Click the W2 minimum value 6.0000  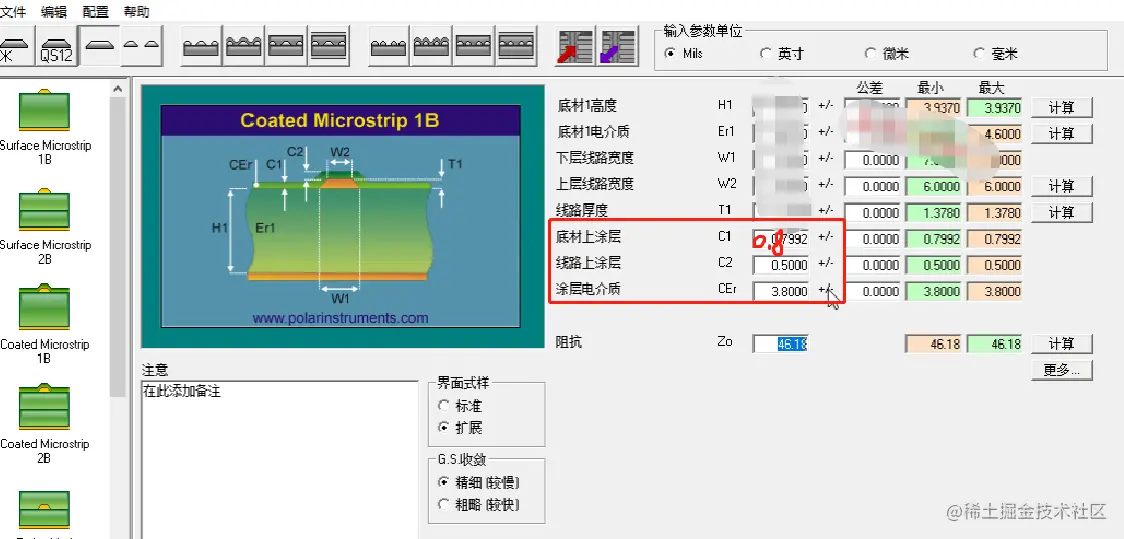coord(933,186)
